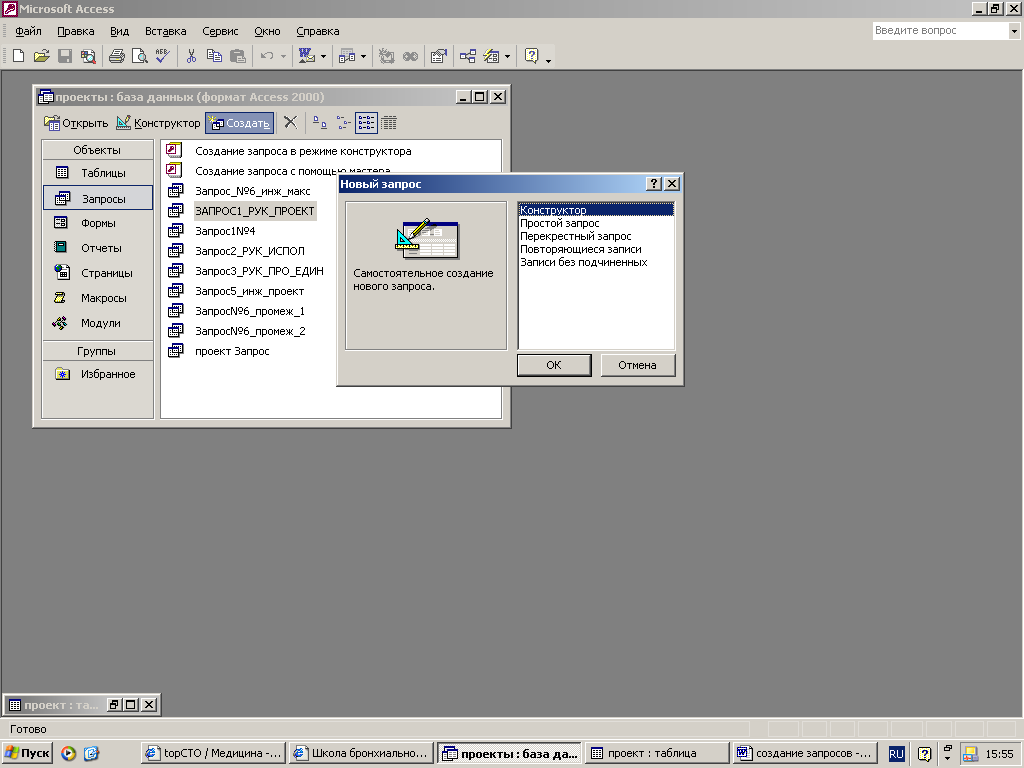This screenshot has width=1024, height=768.
Task: Open the question box dropdown arrow
Action: [1014, 31]
